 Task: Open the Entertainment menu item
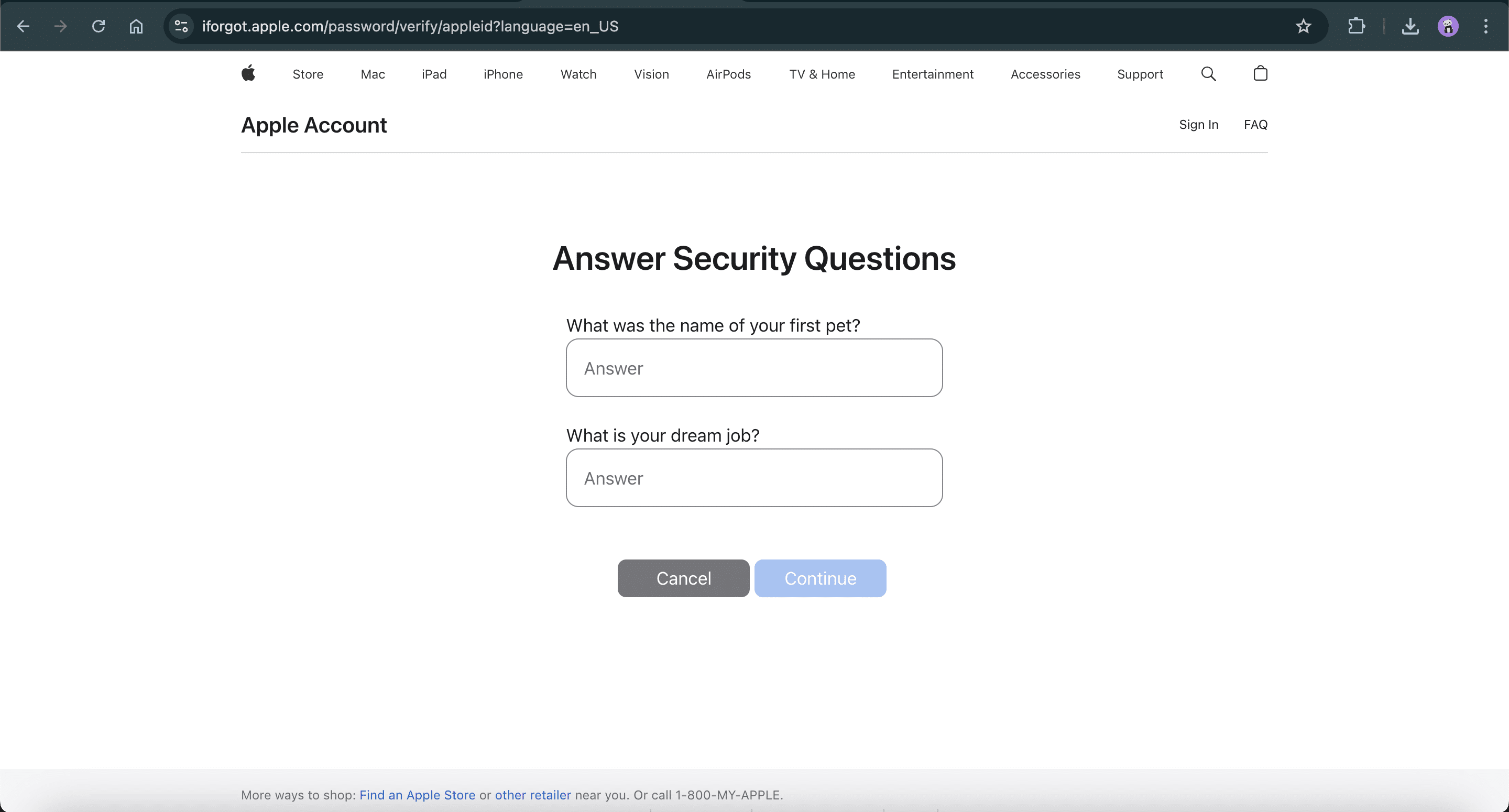933,74
